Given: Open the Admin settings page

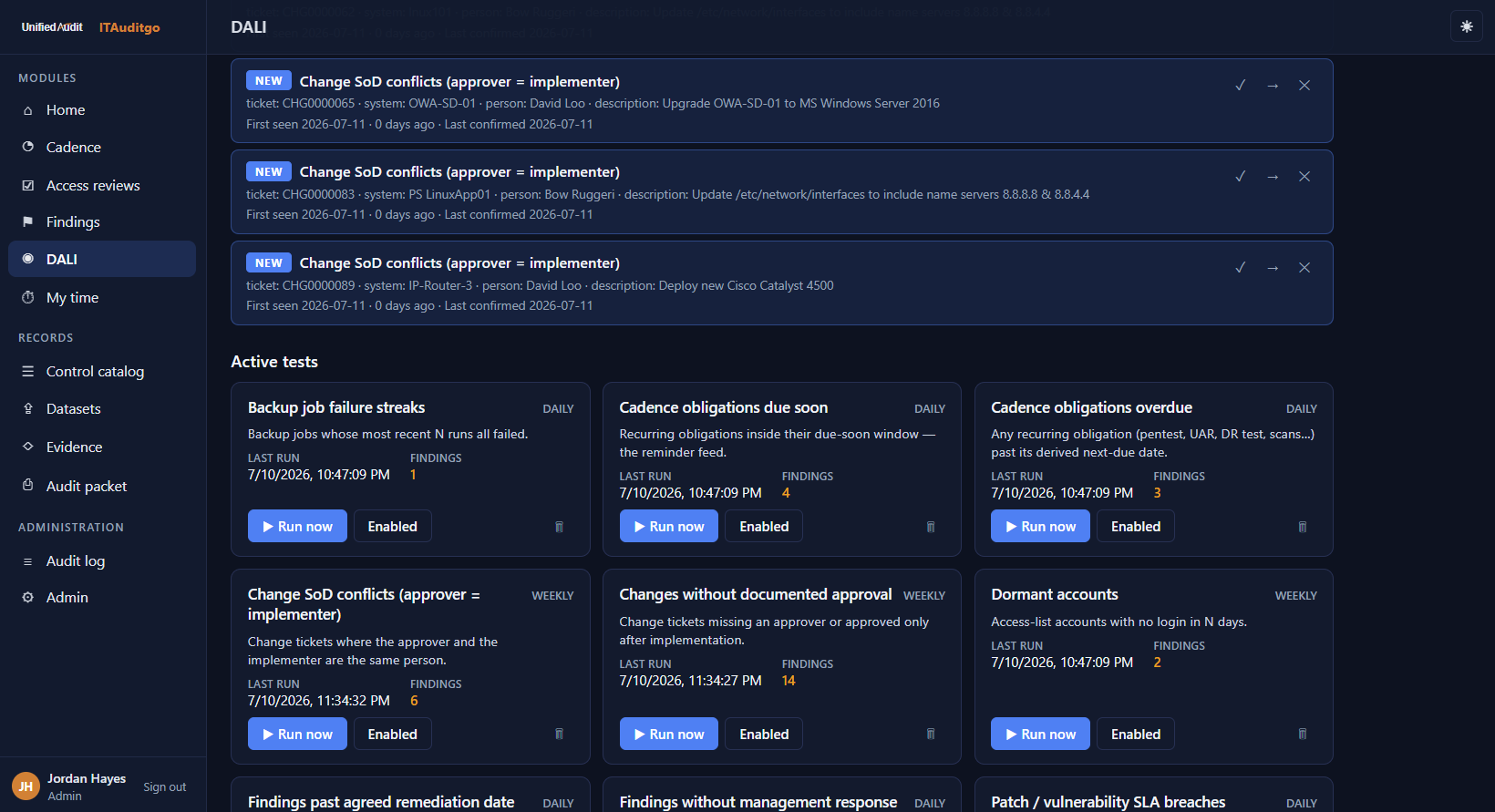Looking at the screenshot, I should [102, 597].
